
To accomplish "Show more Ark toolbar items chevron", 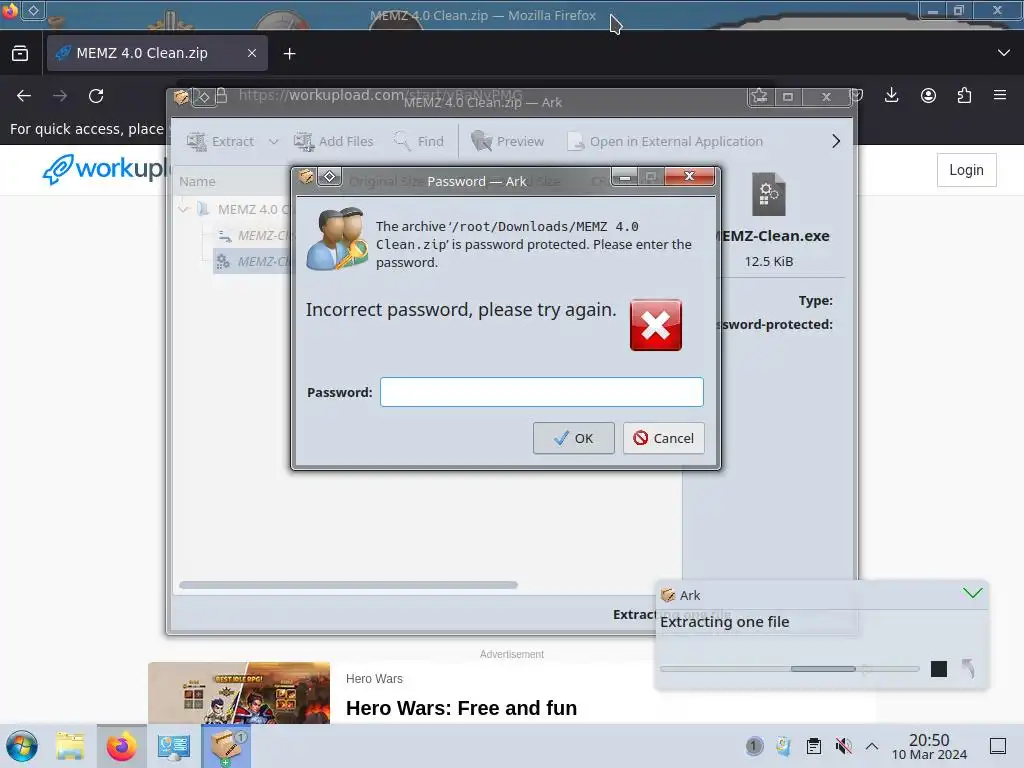I will 836,141.
